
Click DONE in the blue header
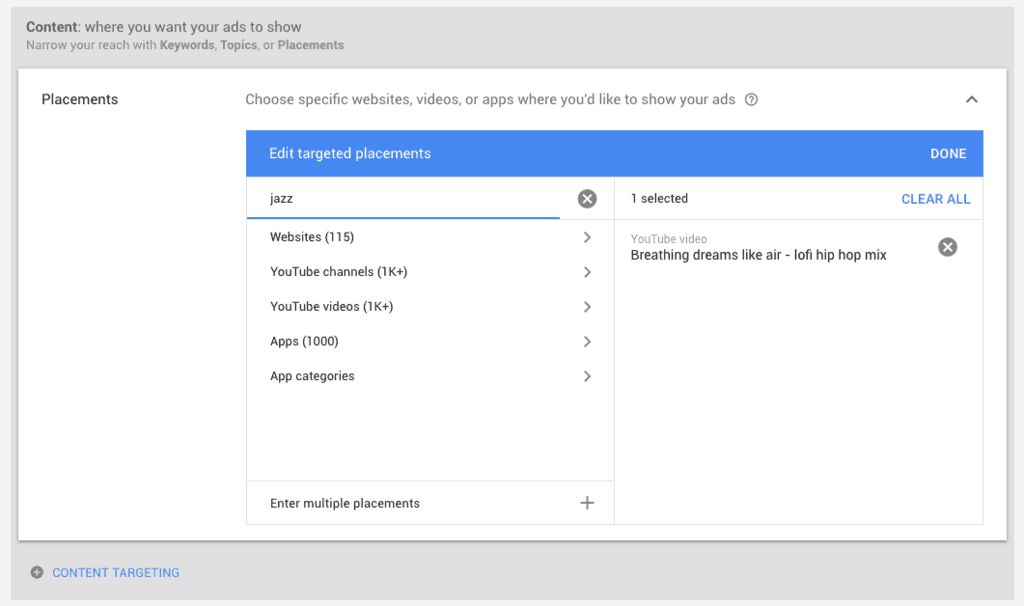click(948, 153)
